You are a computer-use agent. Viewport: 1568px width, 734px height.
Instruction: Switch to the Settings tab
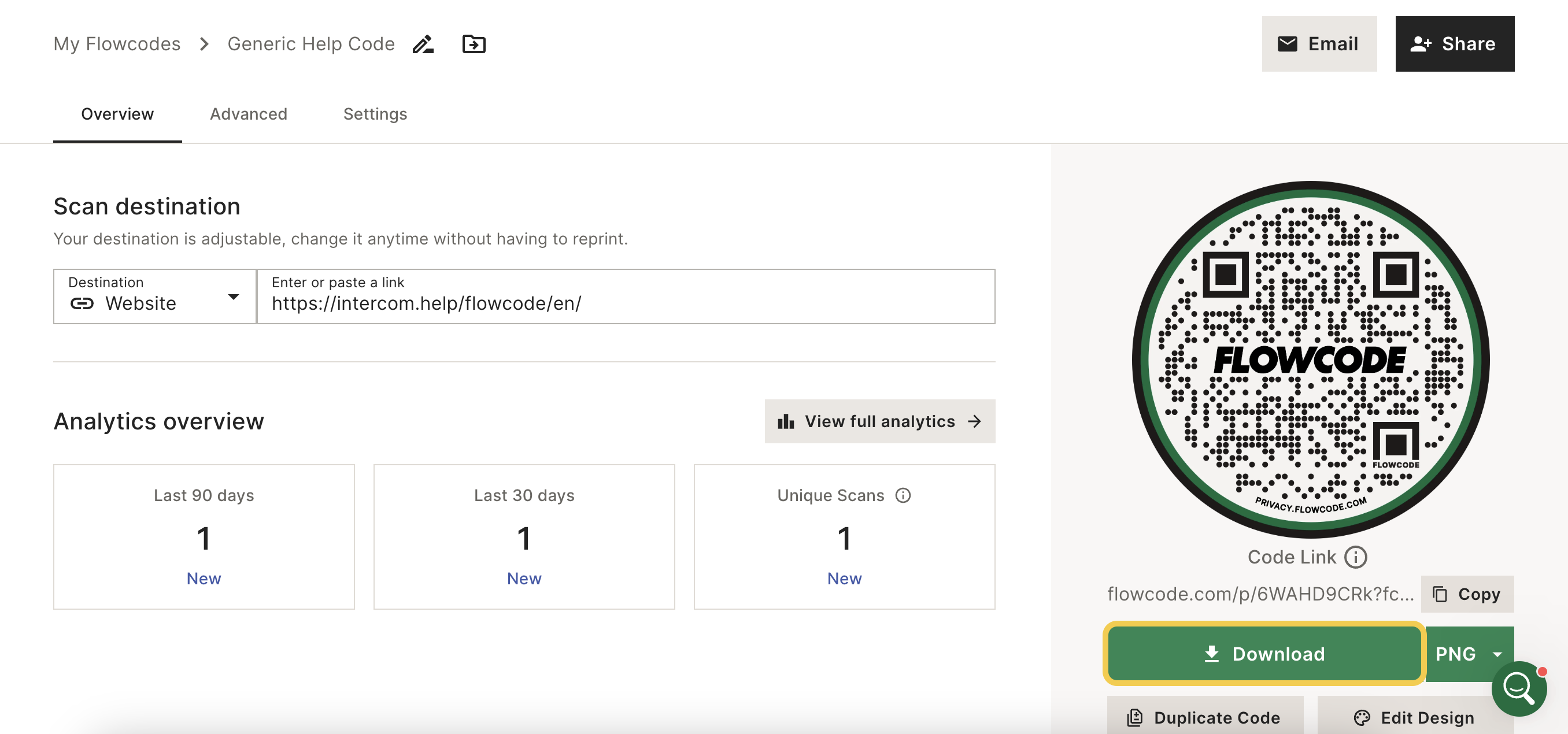pyautogui.click(x=375, y=114)
